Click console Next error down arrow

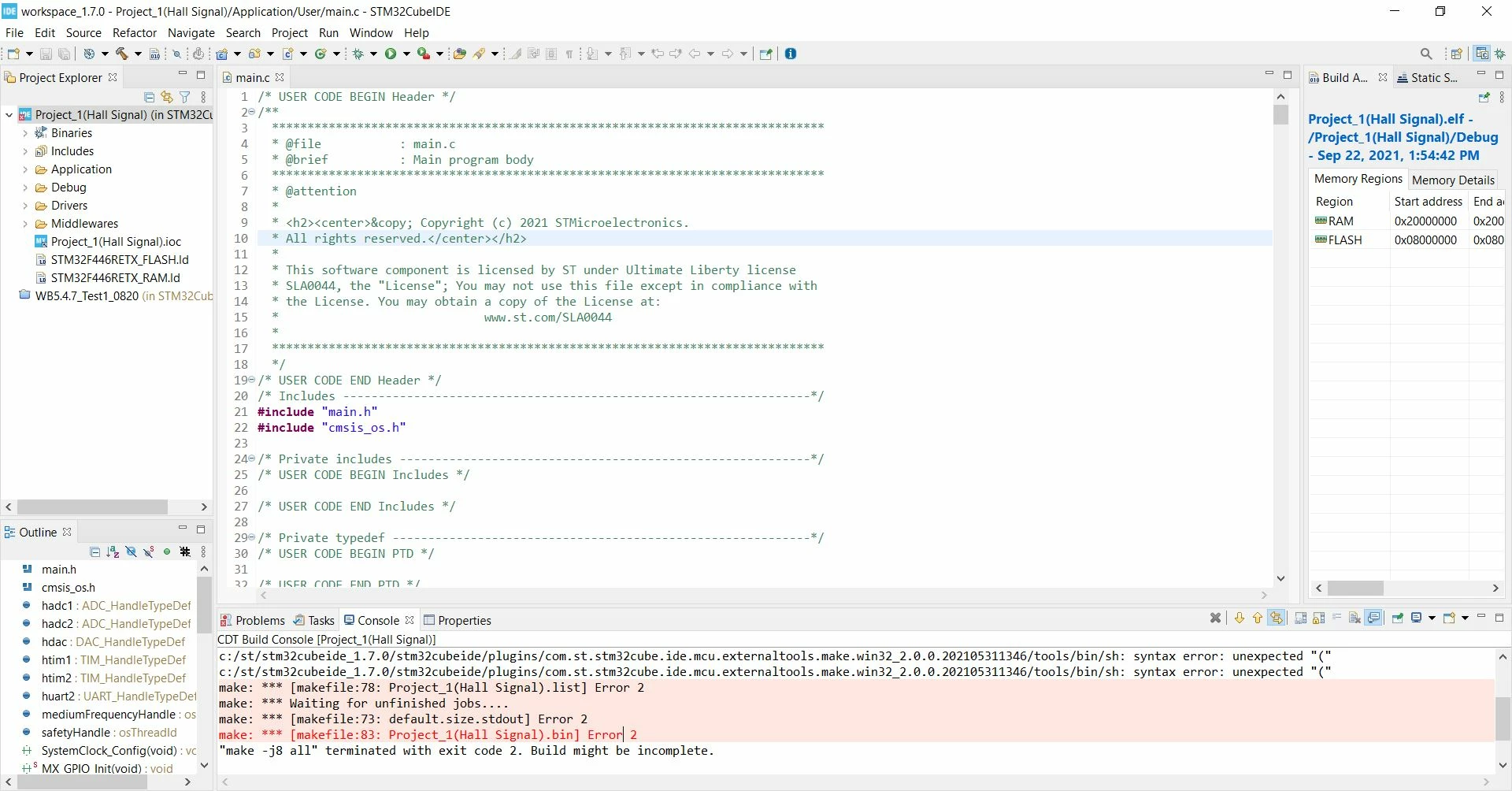[x=1240, y=618]
